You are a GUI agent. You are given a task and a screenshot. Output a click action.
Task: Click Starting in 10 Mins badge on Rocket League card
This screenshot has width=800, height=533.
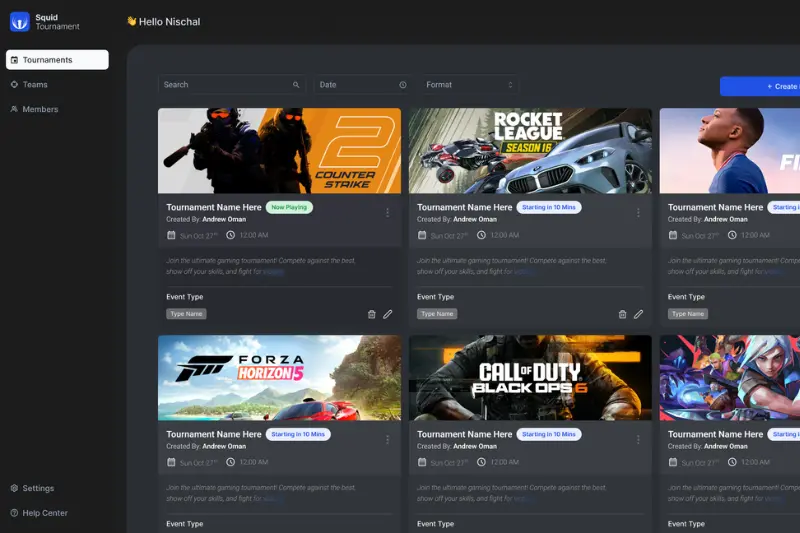tap(549, 208)
